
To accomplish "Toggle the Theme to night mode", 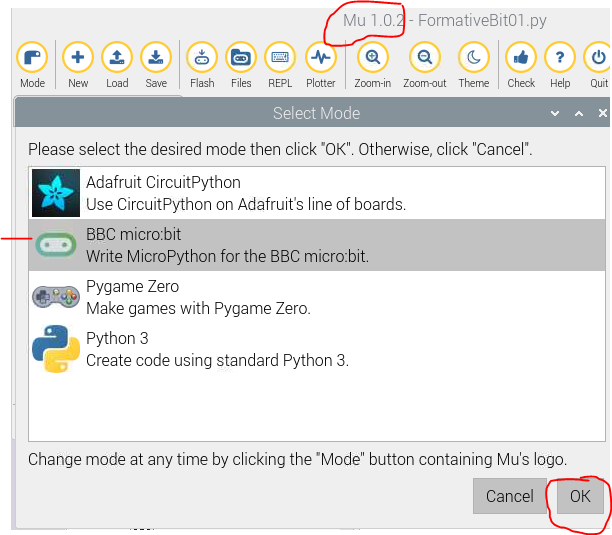I will pyautogui.click(x=473, y=65).
